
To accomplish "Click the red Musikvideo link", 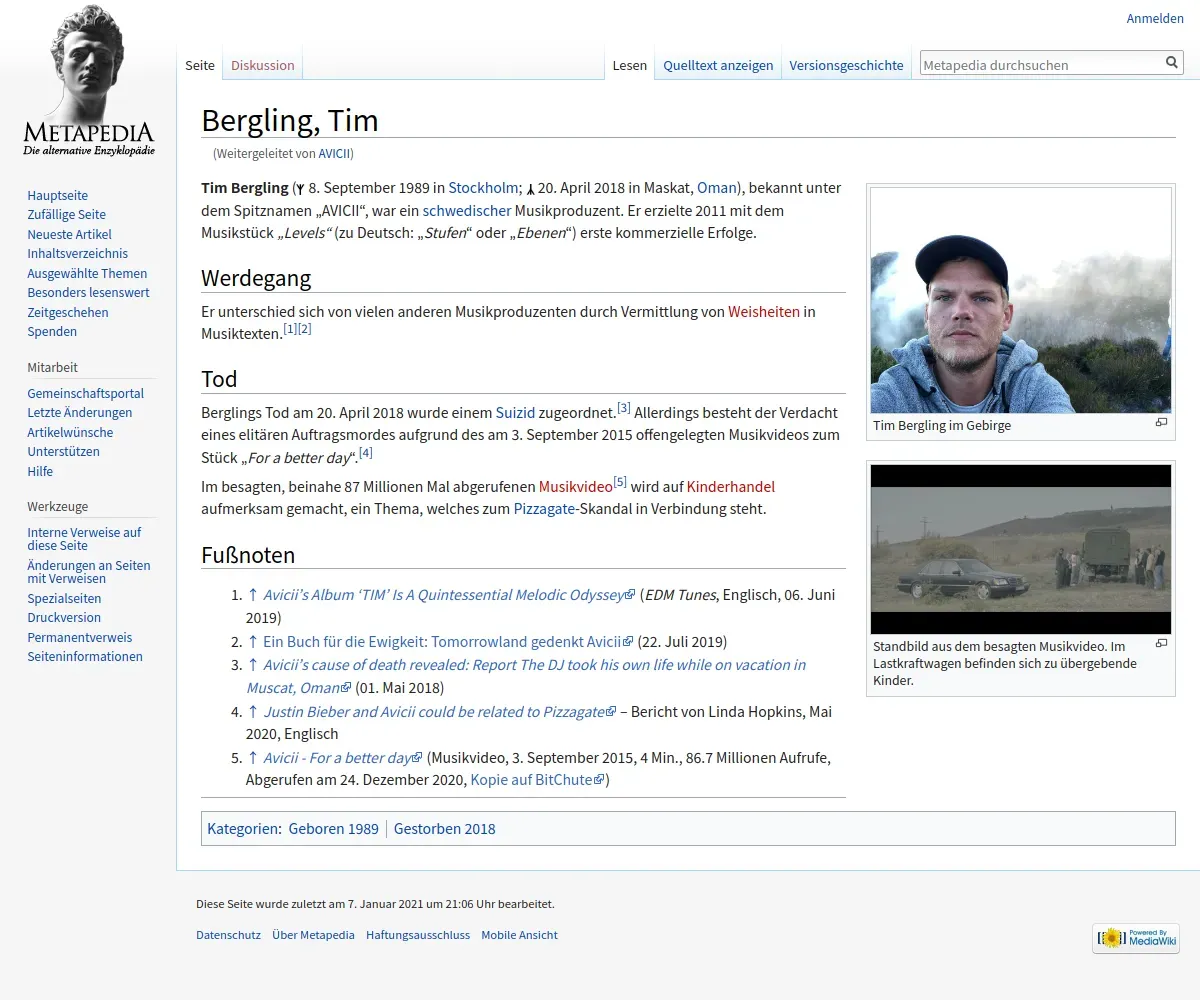I will (x=575, y=487).
